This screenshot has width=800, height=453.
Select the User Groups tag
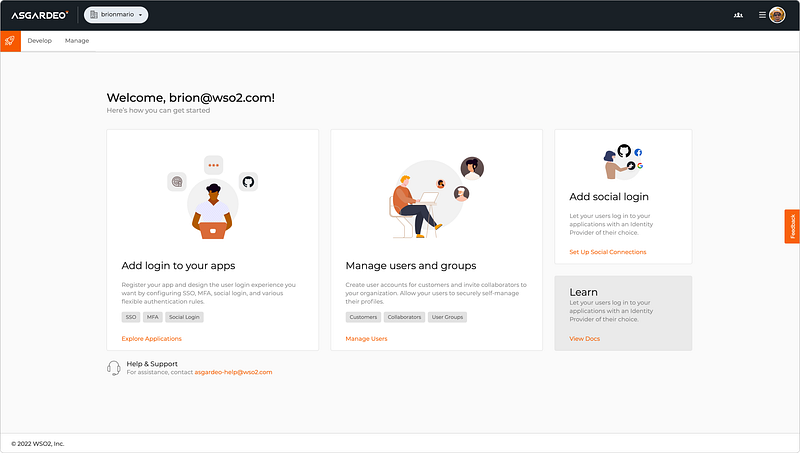point(447,317)
